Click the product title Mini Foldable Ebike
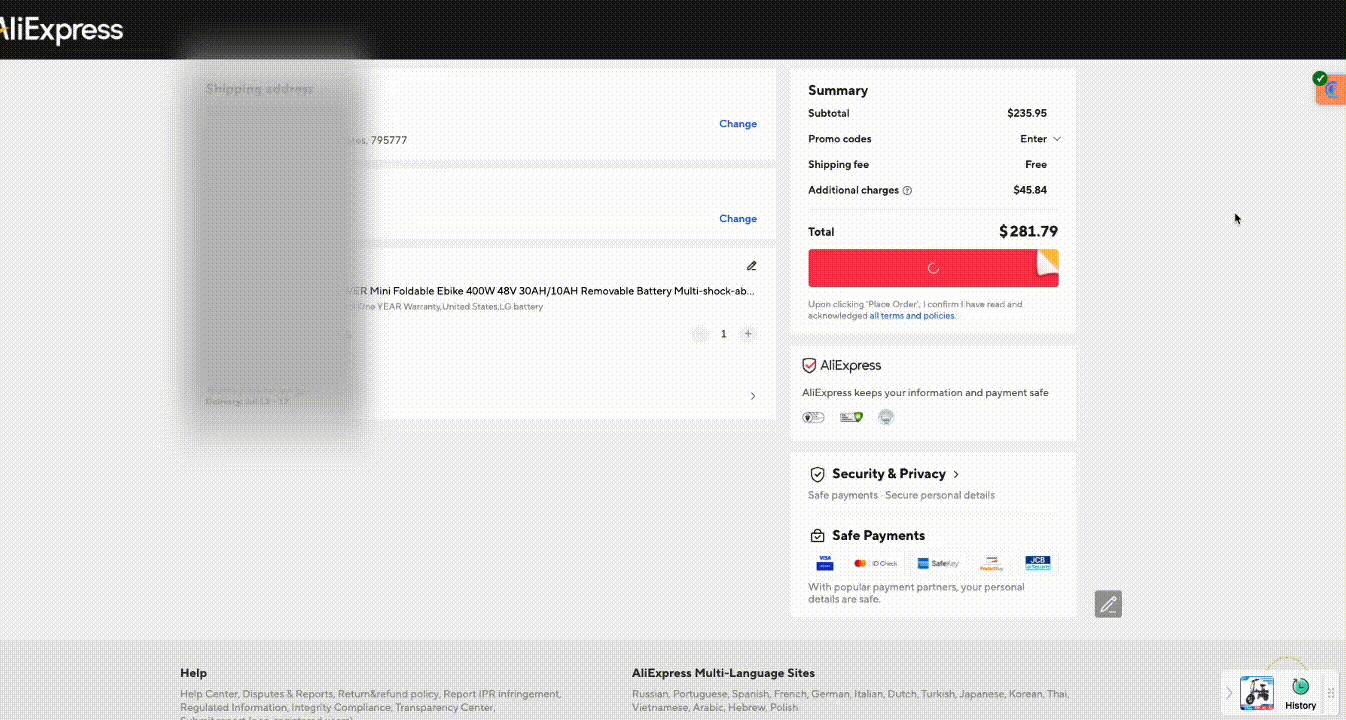Screen dimensions: 1346x720 [x=551, y=291]
